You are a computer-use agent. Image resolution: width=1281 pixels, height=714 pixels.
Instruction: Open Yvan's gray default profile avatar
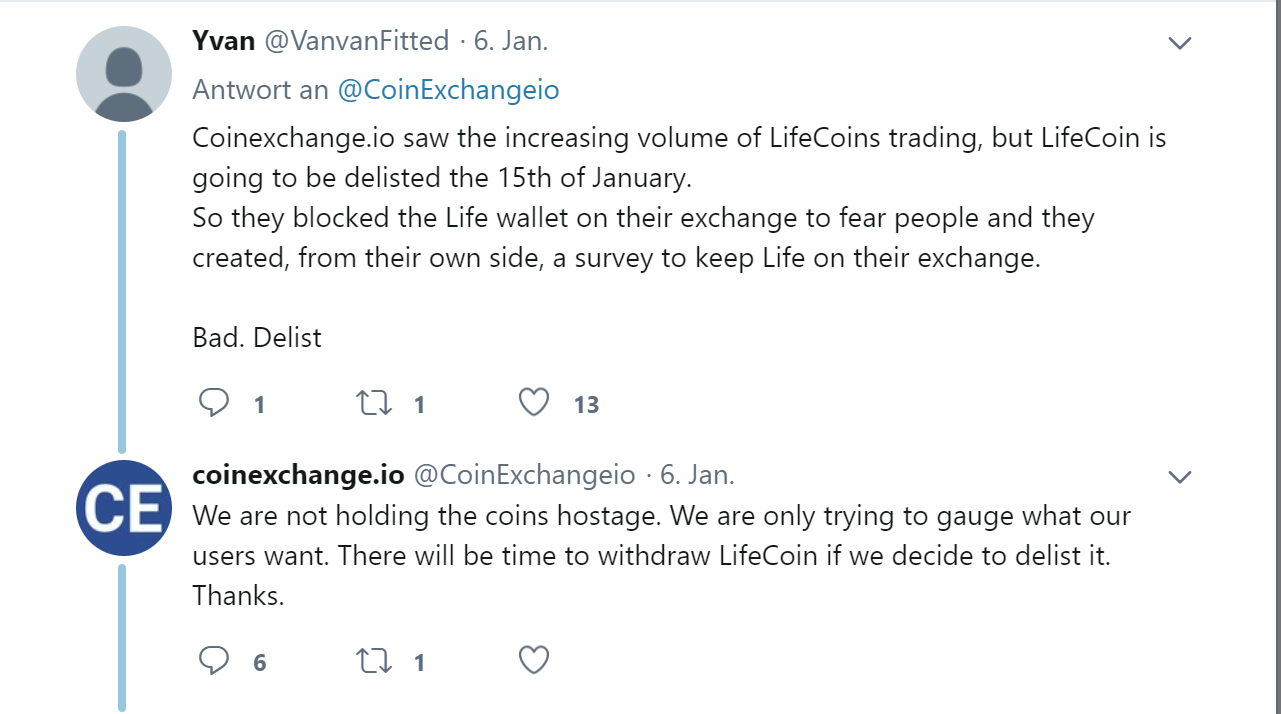click(x=124, y=74)
